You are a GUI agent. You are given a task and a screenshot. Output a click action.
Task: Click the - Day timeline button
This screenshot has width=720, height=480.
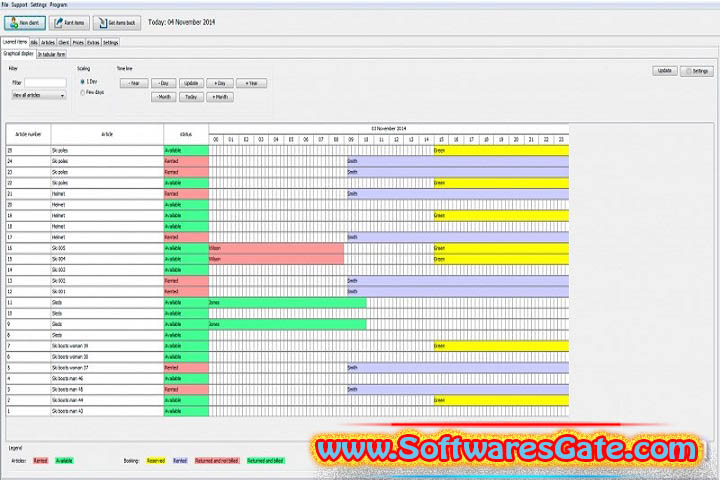click(163, 83)
